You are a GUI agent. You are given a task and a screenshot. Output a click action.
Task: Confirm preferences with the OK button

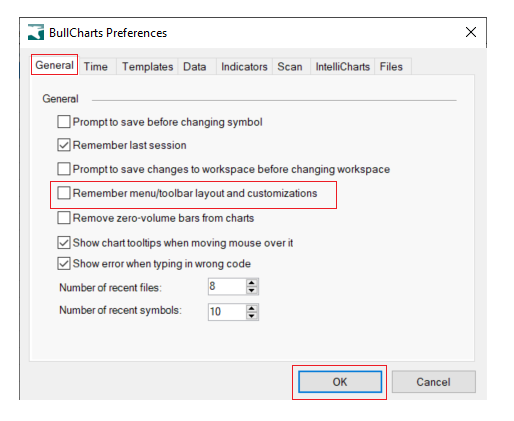[340, 382]
